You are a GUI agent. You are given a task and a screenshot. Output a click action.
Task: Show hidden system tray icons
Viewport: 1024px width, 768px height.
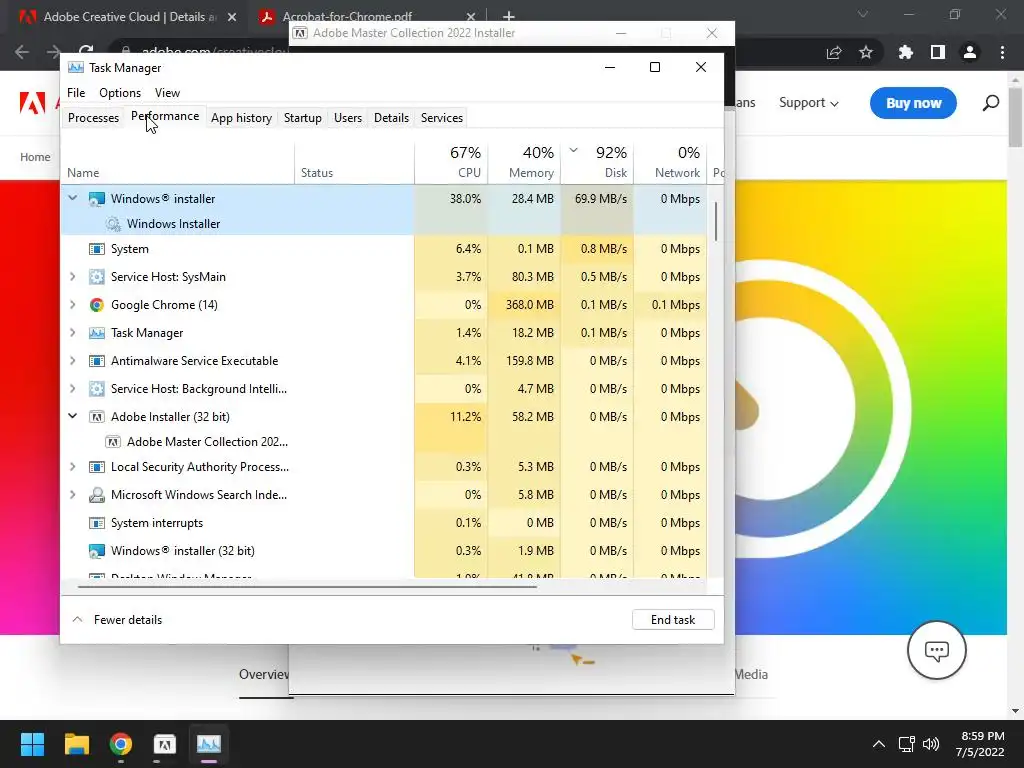(879, 744)
